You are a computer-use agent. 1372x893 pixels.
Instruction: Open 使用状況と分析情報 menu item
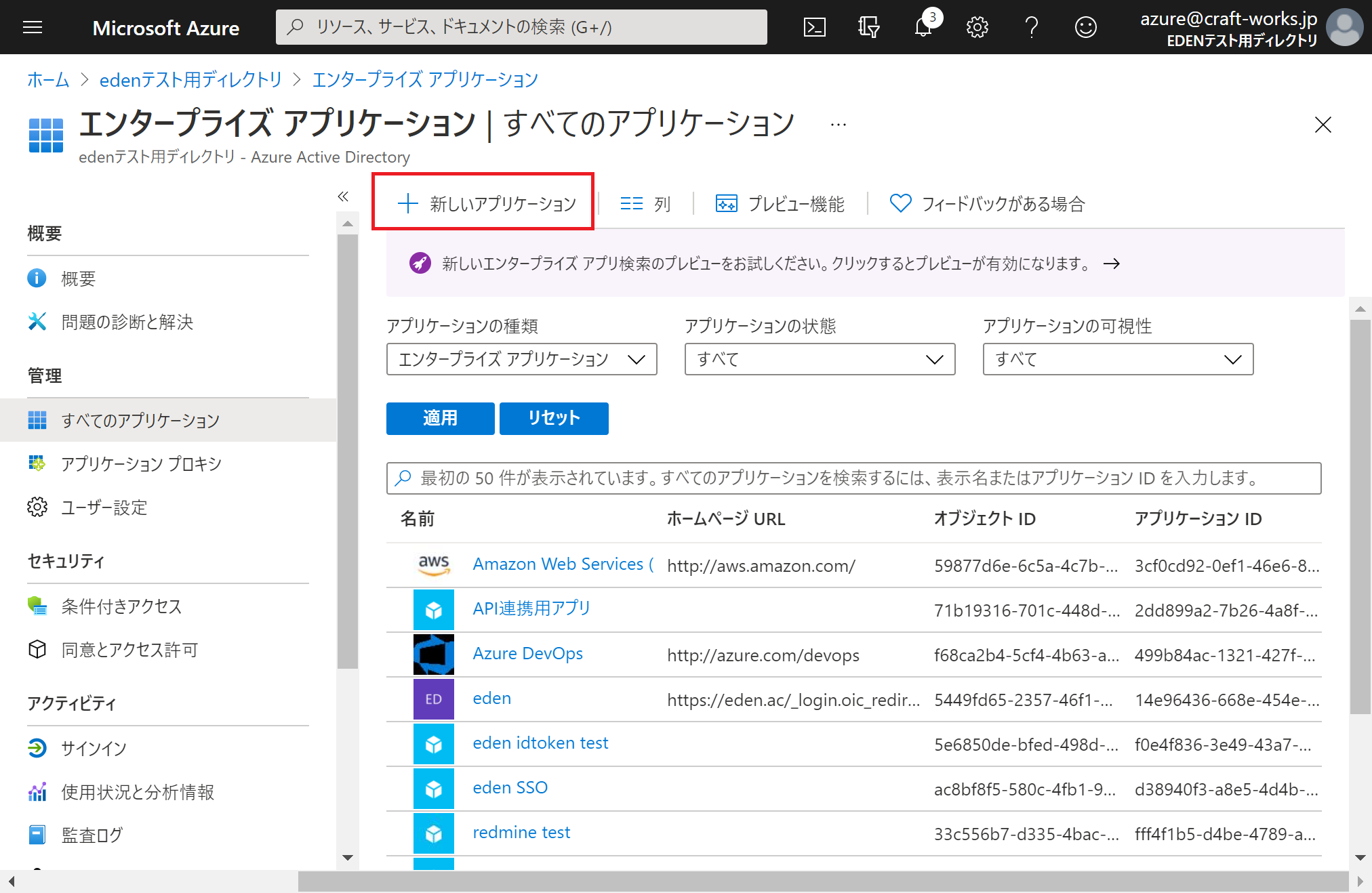coord(167,791)
